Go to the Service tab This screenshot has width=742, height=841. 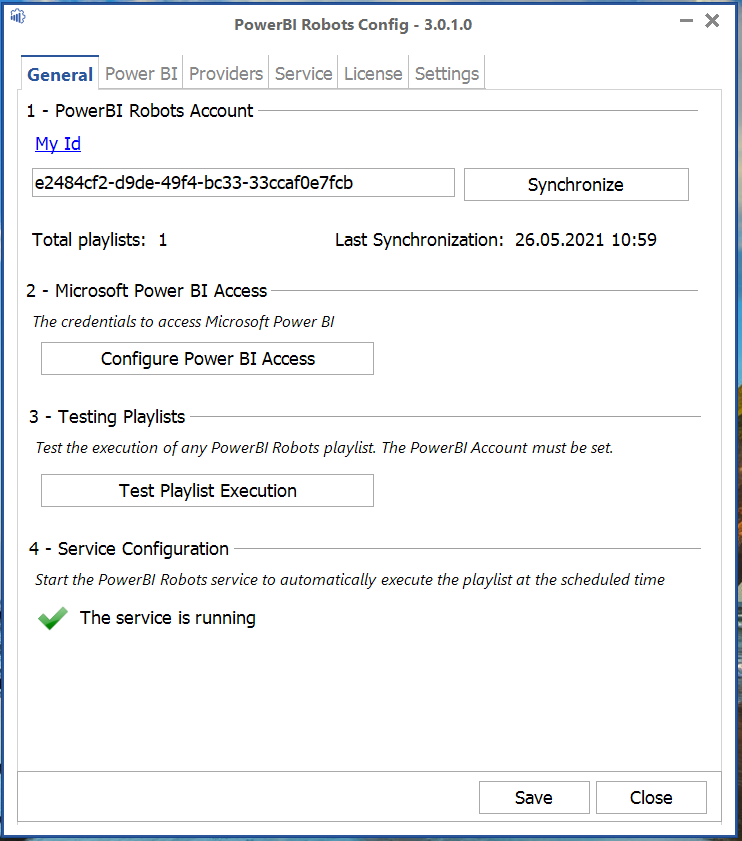coord(304,73)
